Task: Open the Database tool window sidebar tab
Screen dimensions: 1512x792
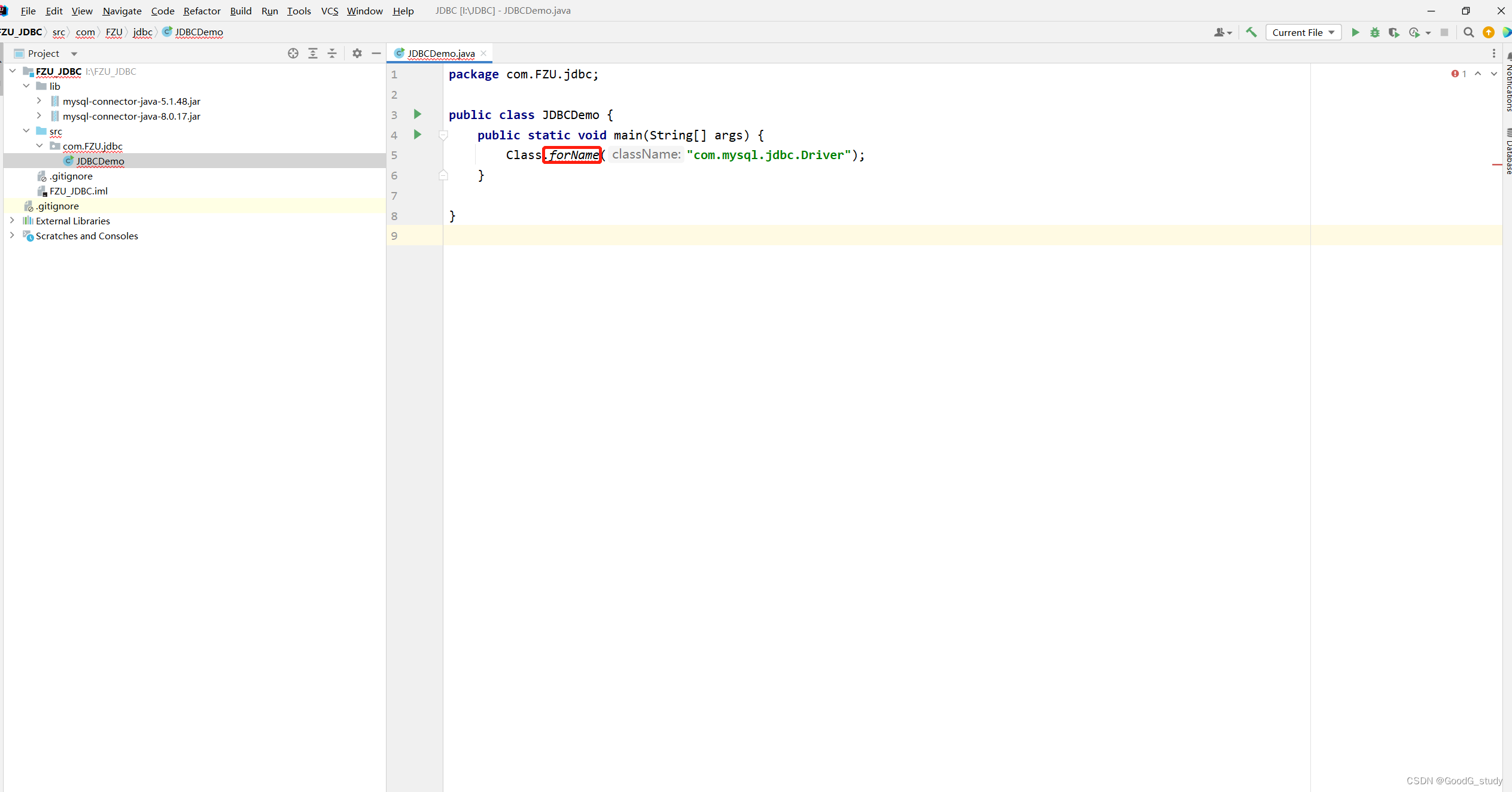Action: pos(1508,153)
